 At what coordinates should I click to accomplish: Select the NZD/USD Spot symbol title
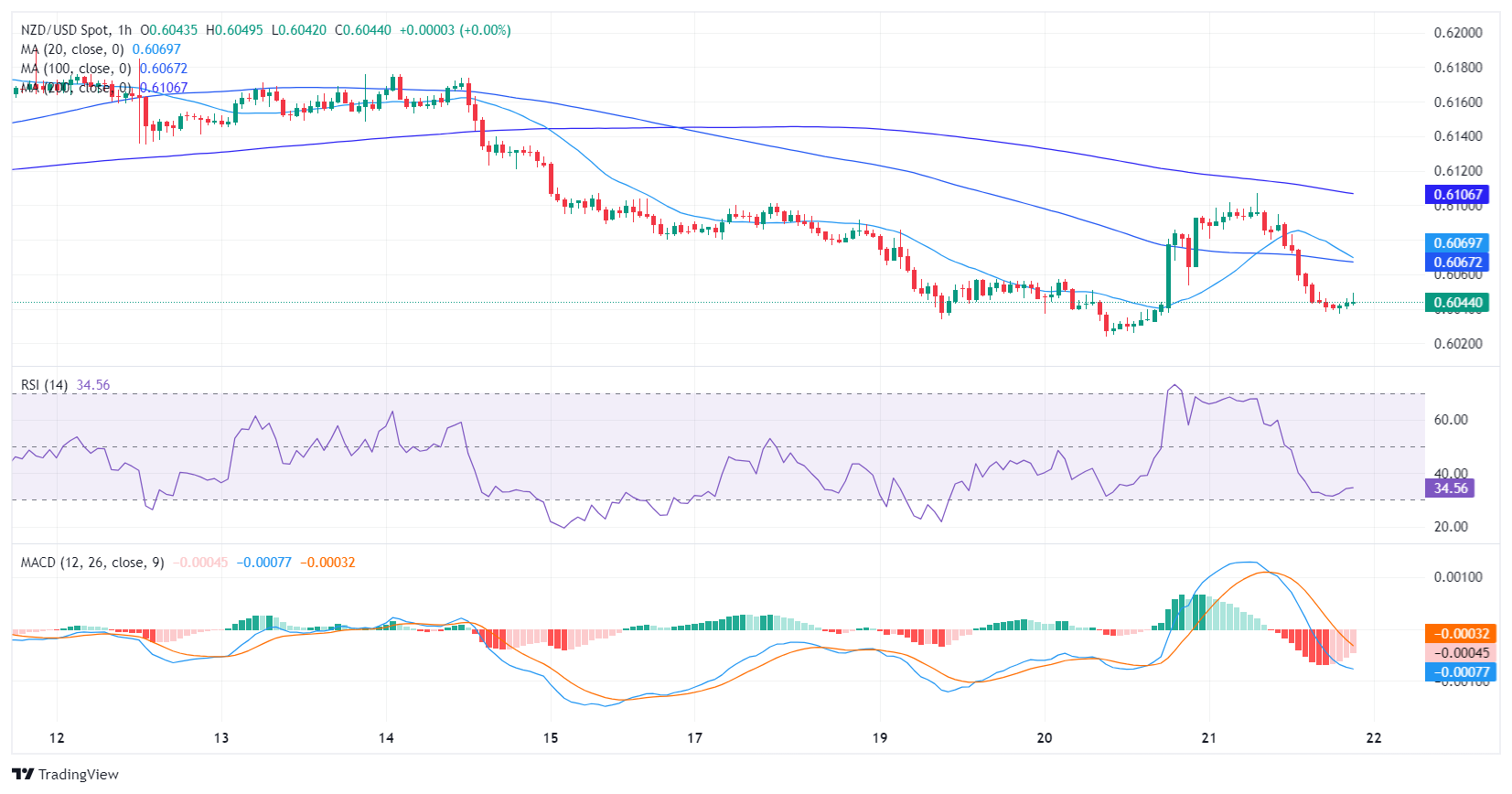(63, 30)
